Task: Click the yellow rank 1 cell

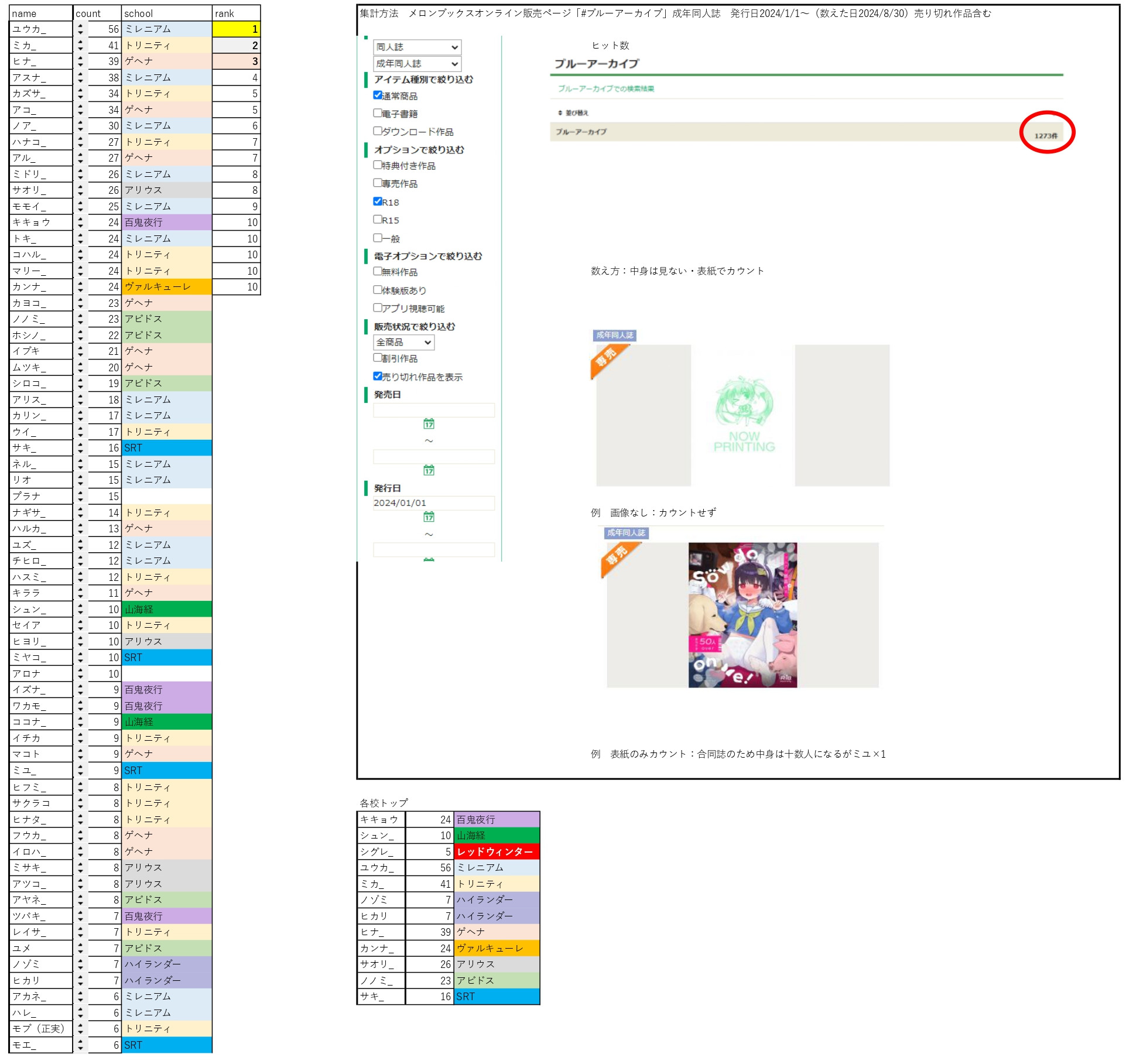Action: pyautogui.click(x=236, y=29)
